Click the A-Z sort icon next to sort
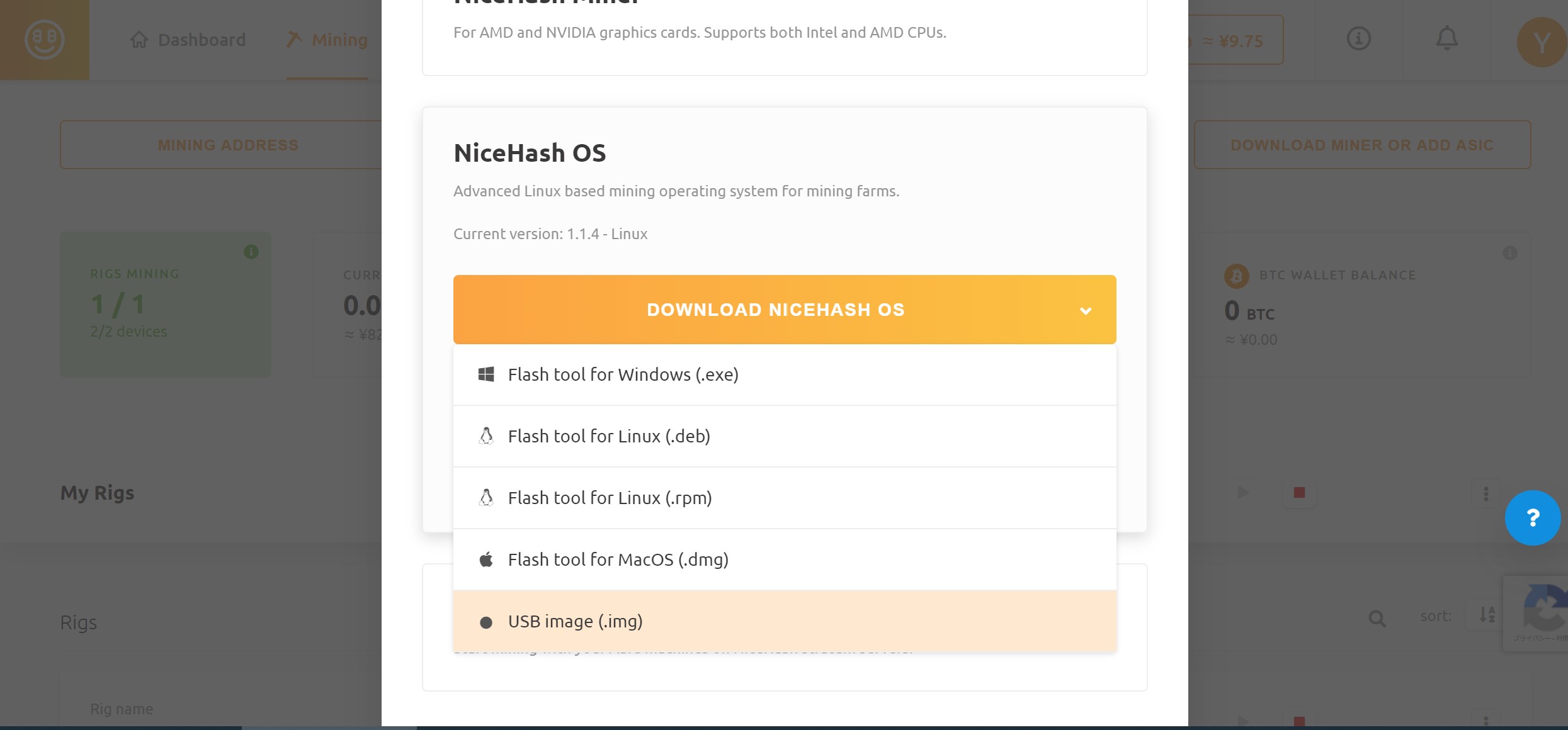 click(x=1487, y=615)
